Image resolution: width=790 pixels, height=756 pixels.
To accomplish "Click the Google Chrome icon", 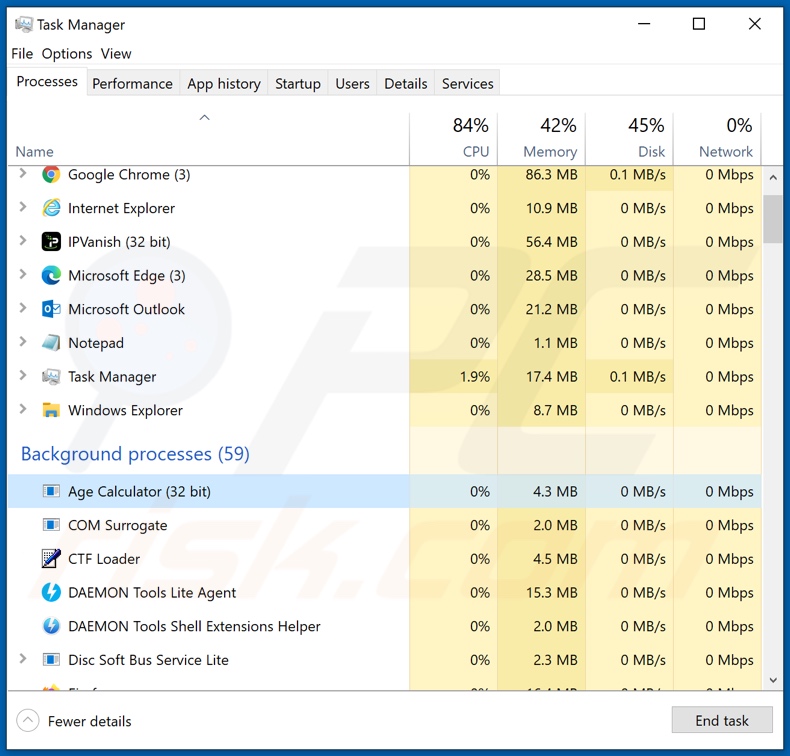I will [51, 175].
